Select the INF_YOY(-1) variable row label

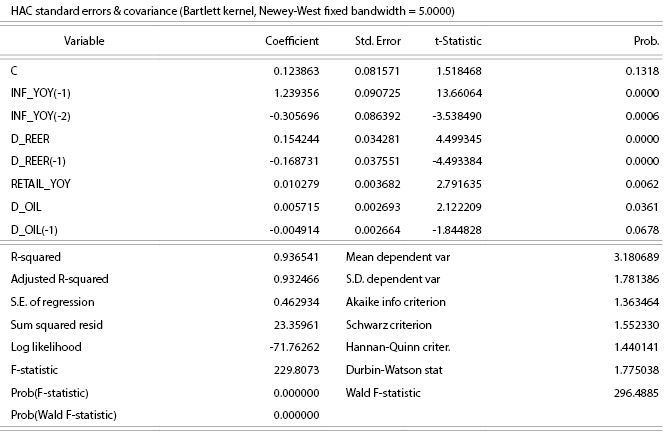pos(40,94)
